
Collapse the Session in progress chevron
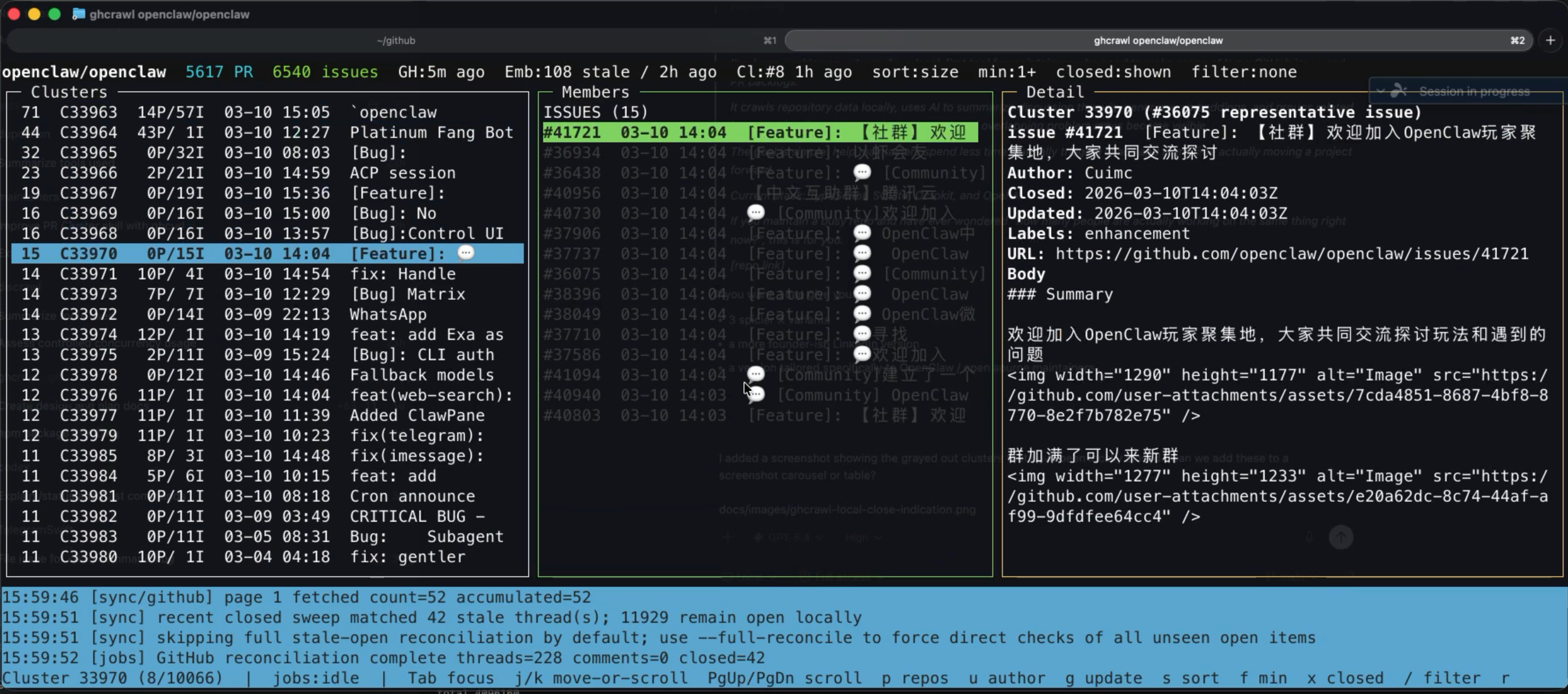click(1380, 91)
